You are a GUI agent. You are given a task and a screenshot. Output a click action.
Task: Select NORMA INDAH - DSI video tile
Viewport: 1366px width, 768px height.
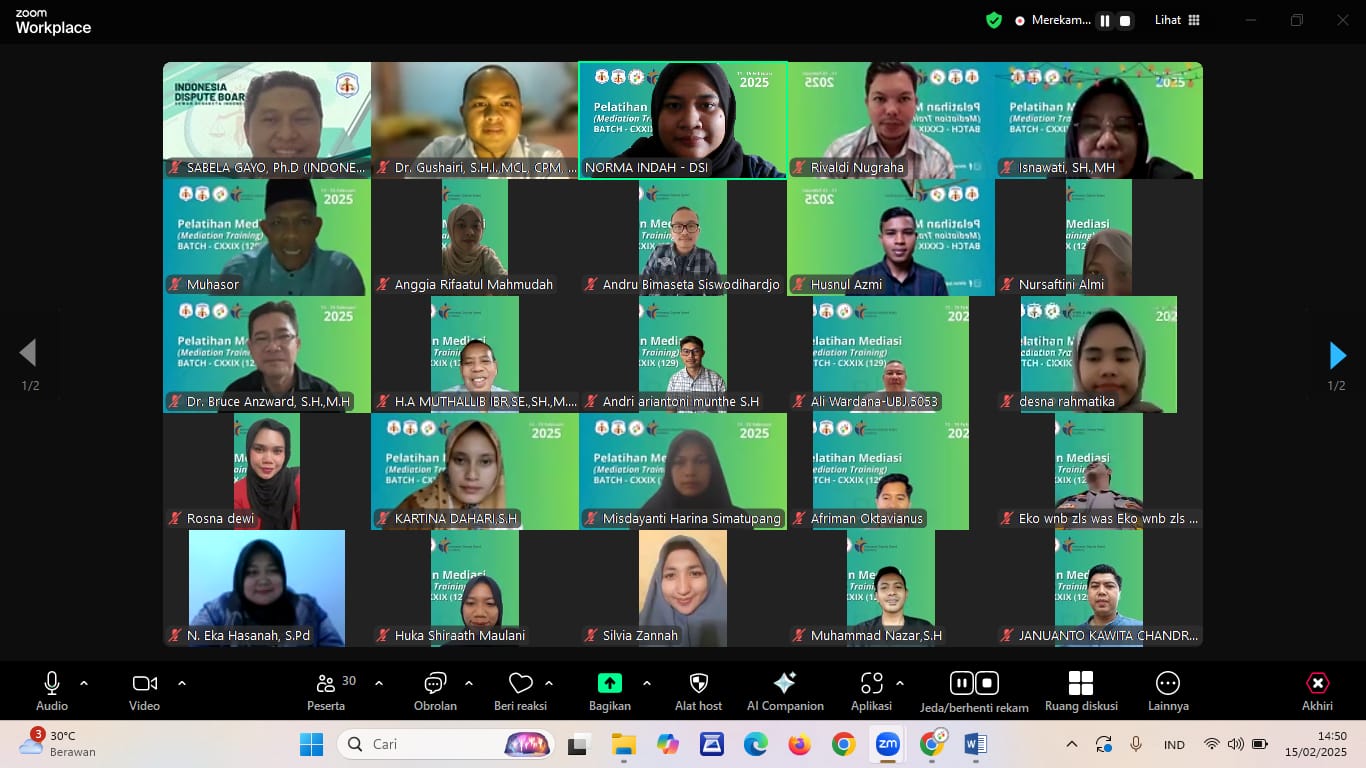tap(683, 120)
